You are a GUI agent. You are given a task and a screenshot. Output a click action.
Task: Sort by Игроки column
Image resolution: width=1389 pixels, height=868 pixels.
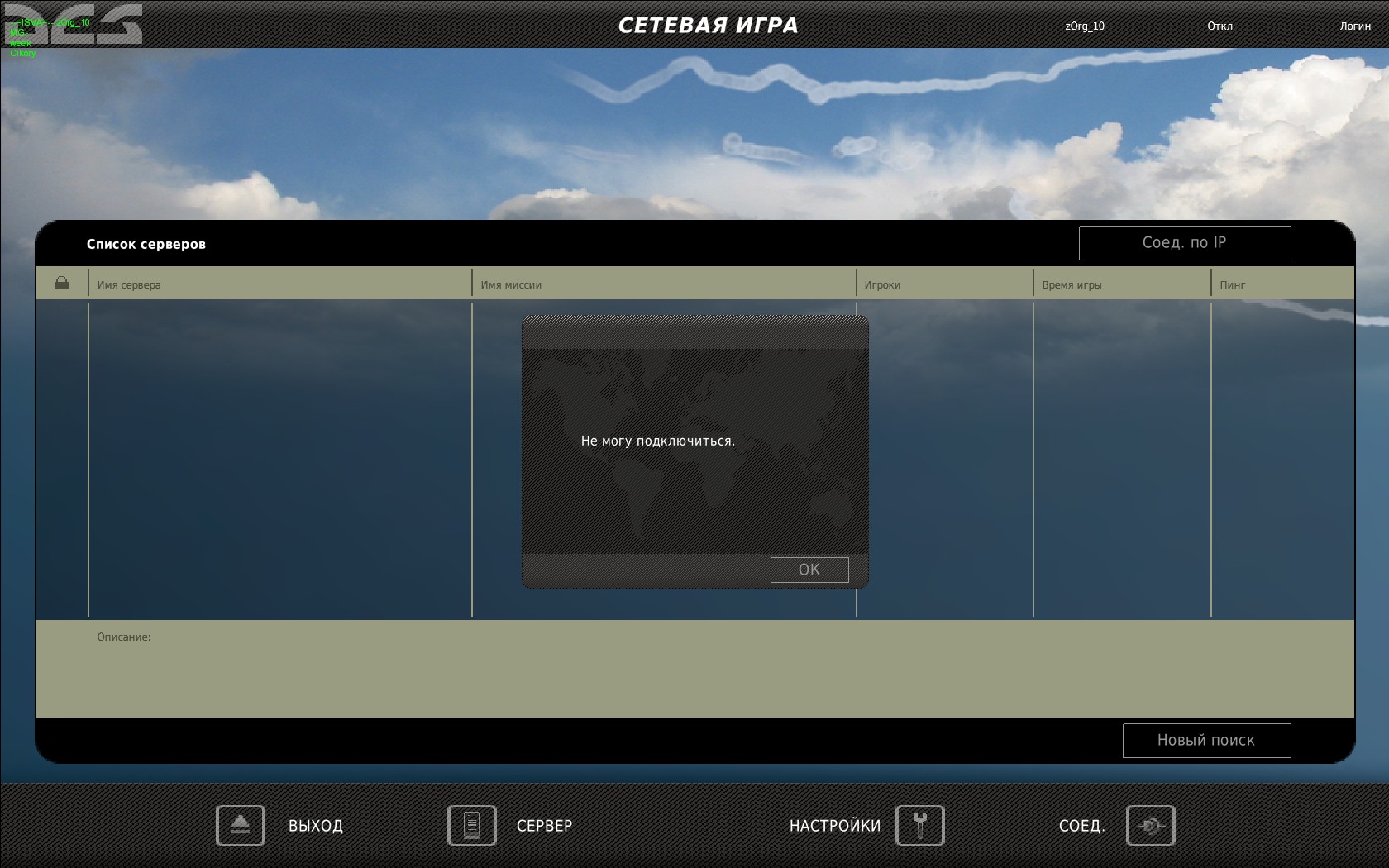[882, 284]
